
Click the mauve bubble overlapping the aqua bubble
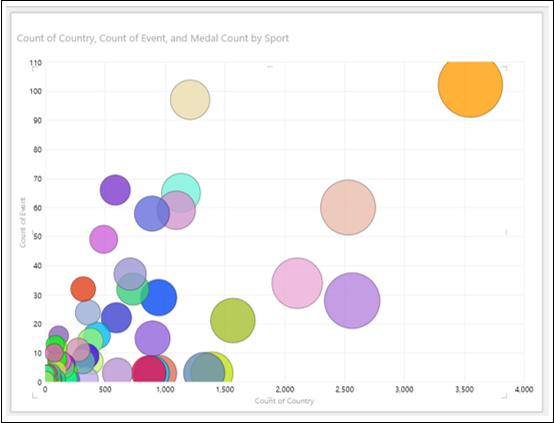tap(176, 210)
